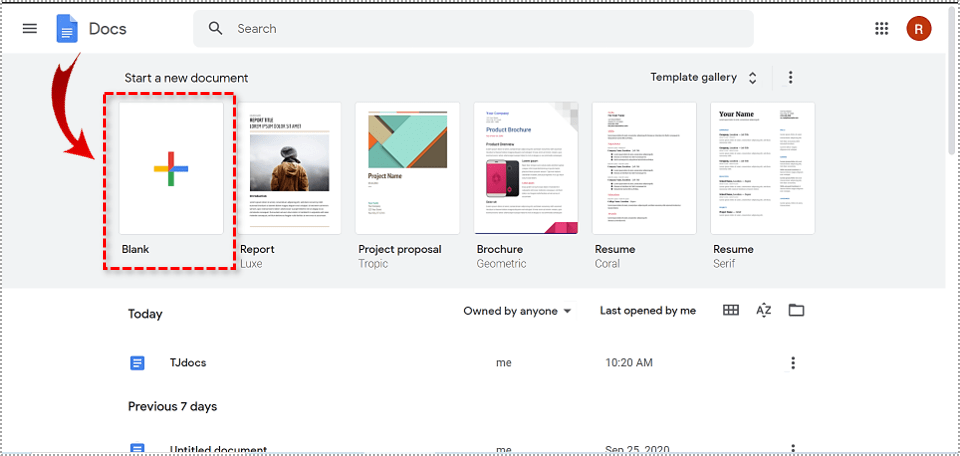Open the file picker folder icon

point(796,311)
